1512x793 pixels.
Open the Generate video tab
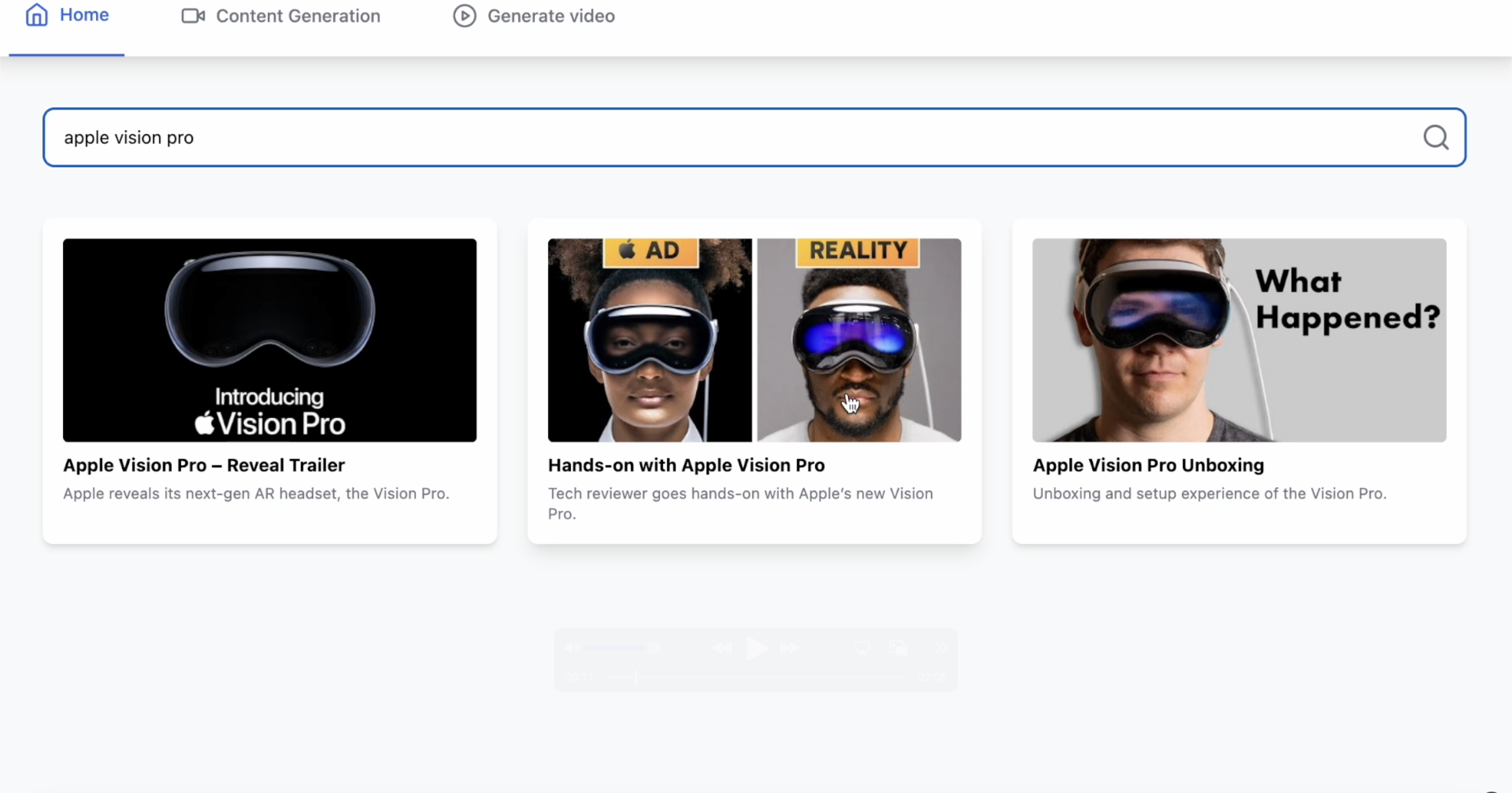point(550,16)
